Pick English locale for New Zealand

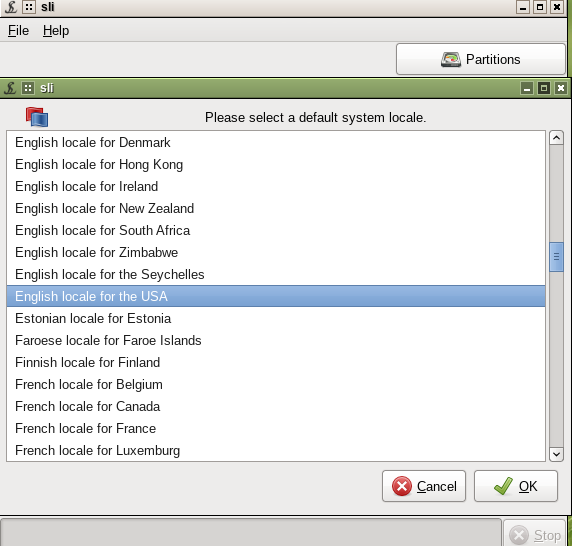276,208
